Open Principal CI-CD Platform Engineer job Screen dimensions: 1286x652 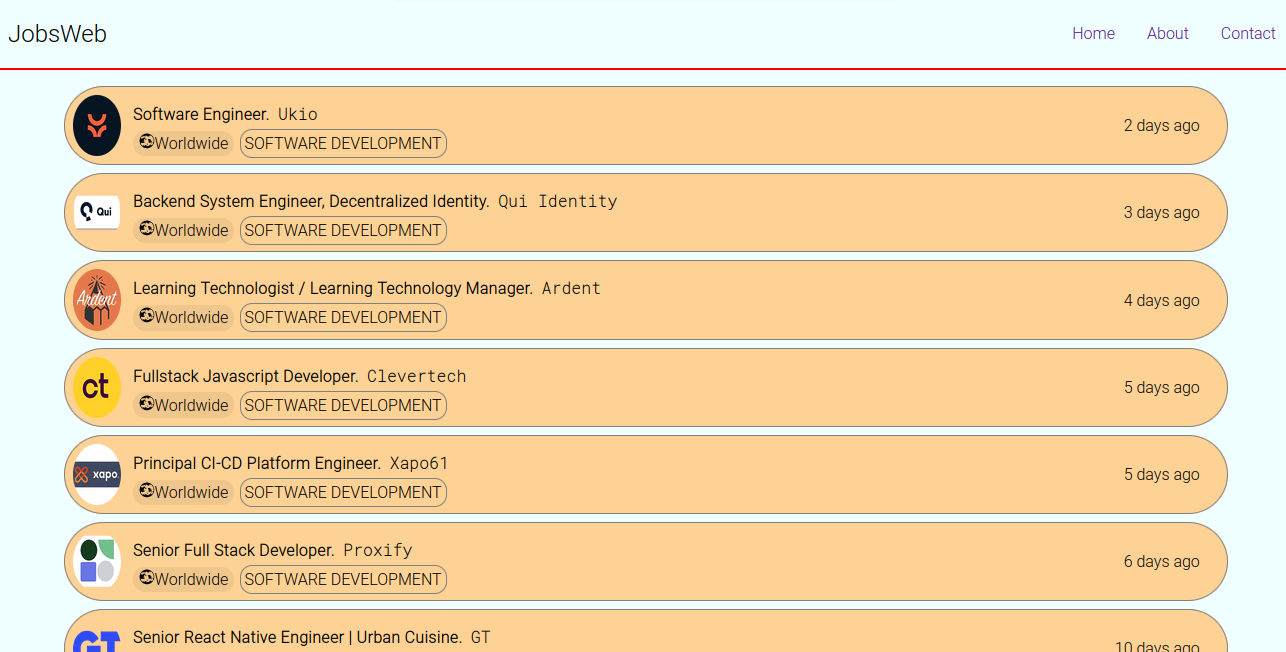[257, 463]
